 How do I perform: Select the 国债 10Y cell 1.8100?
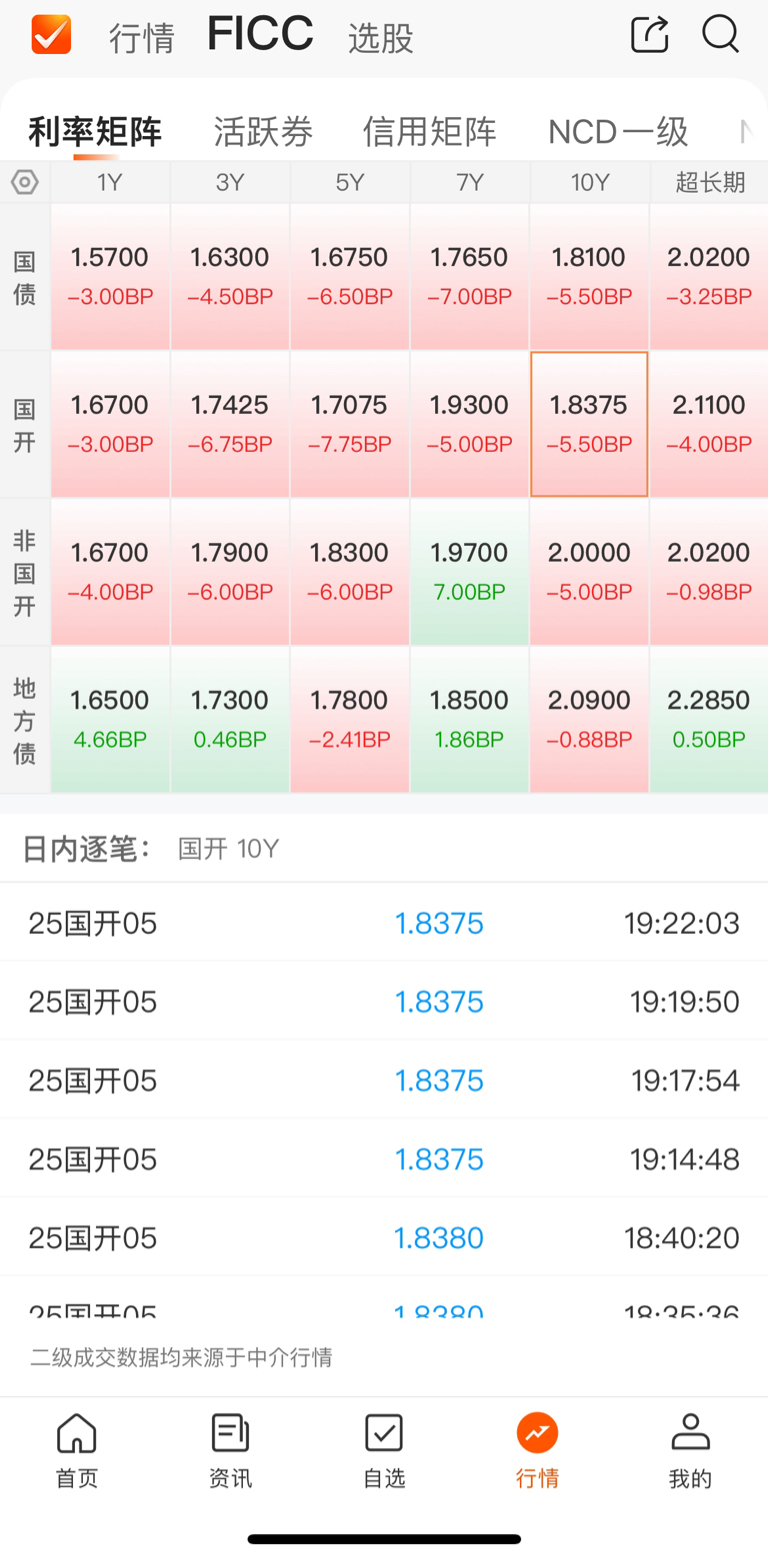pyautogui.click(x=590, y=276)
